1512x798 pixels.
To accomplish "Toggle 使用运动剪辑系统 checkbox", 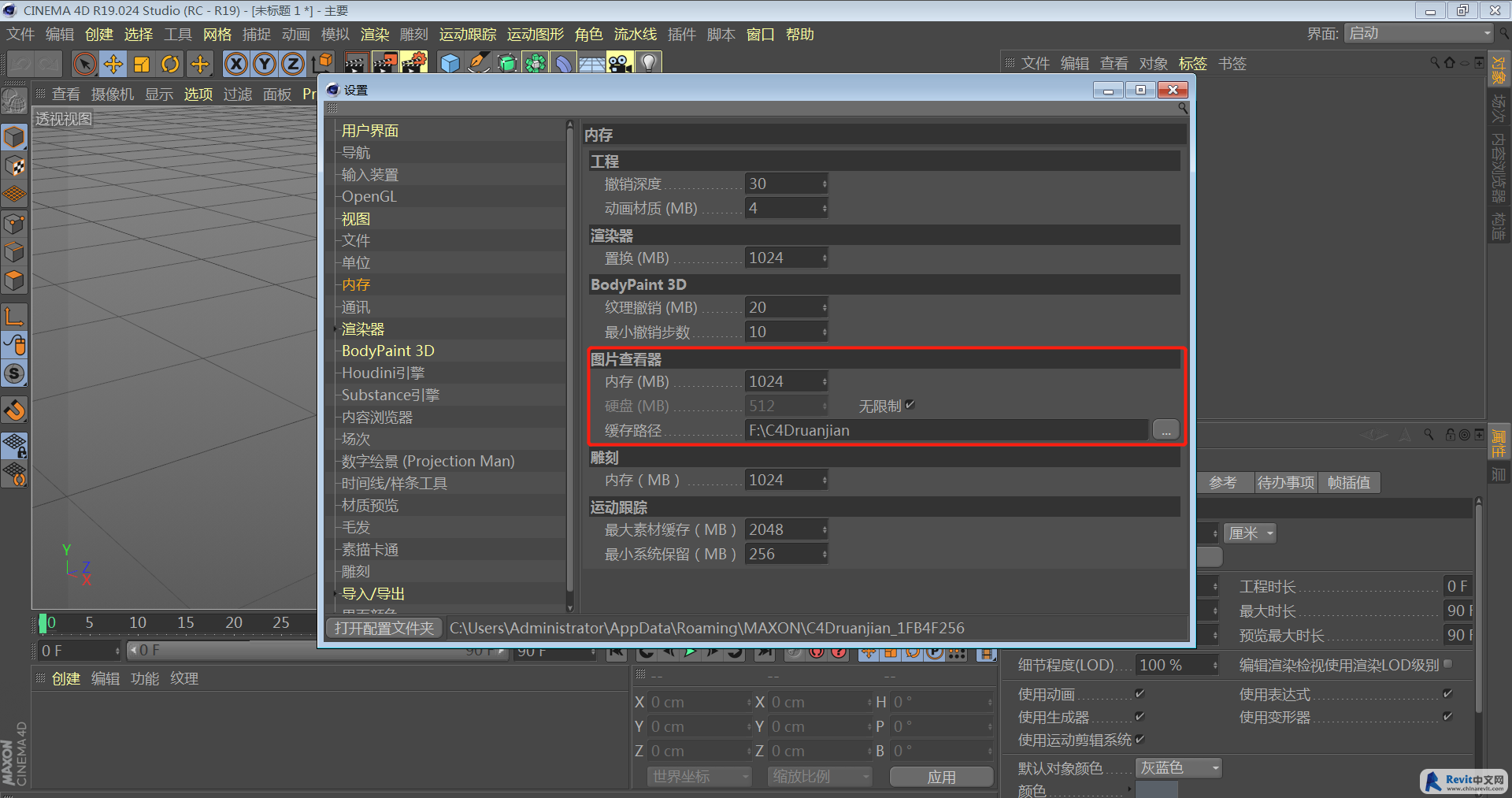I will pos(1140,739).
